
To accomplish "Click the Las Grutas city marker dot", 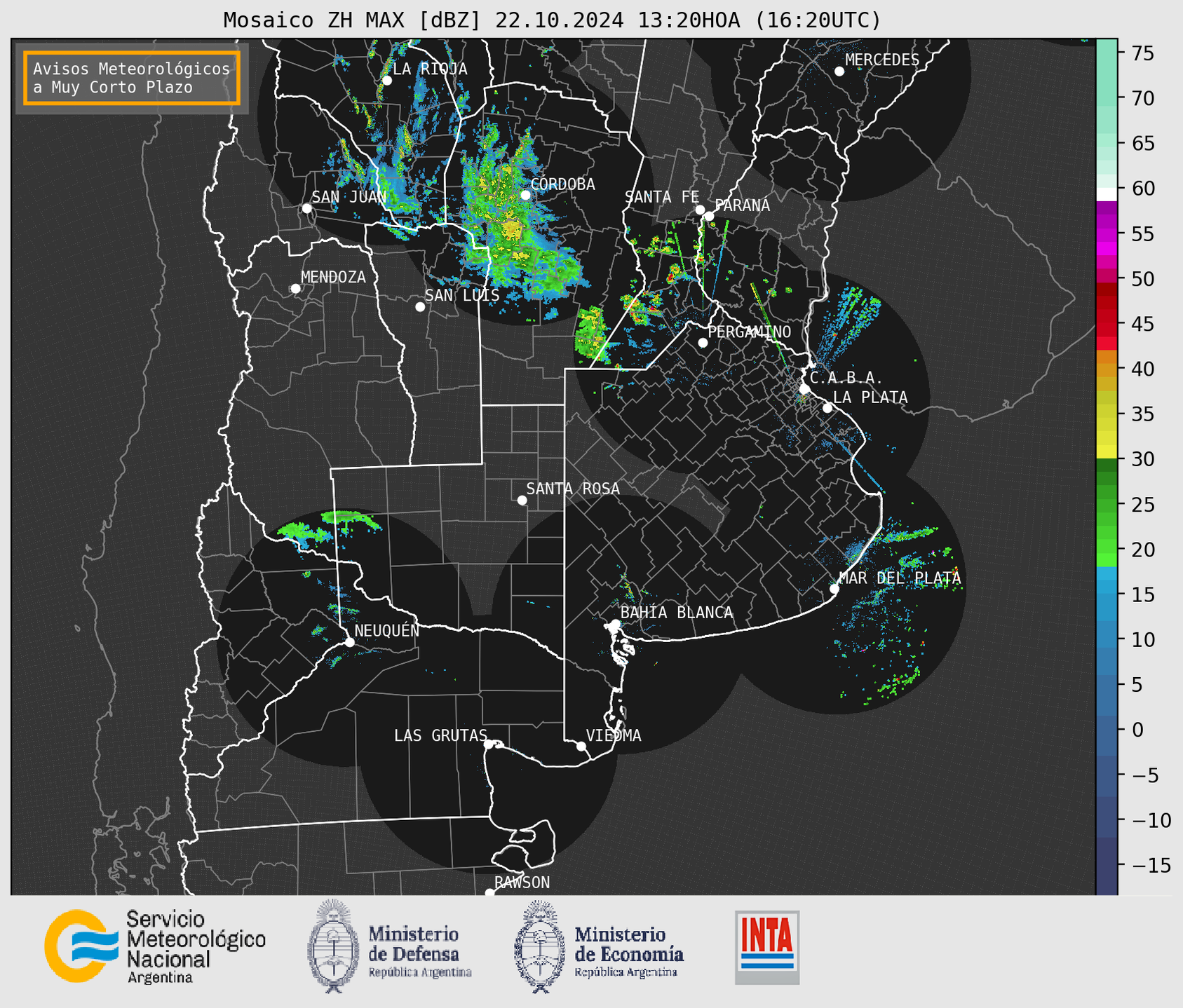I will (488, 744).
